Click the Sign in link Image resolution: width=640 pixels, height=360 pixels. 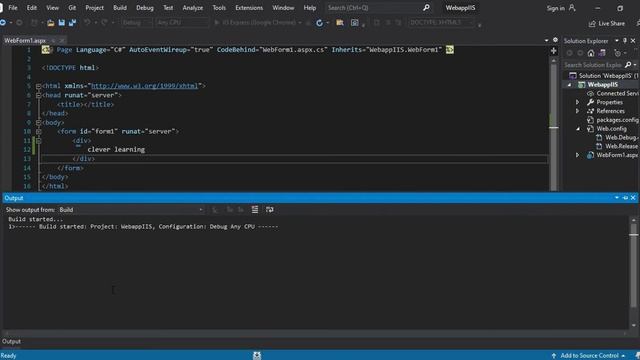click(x=556, y=8)
